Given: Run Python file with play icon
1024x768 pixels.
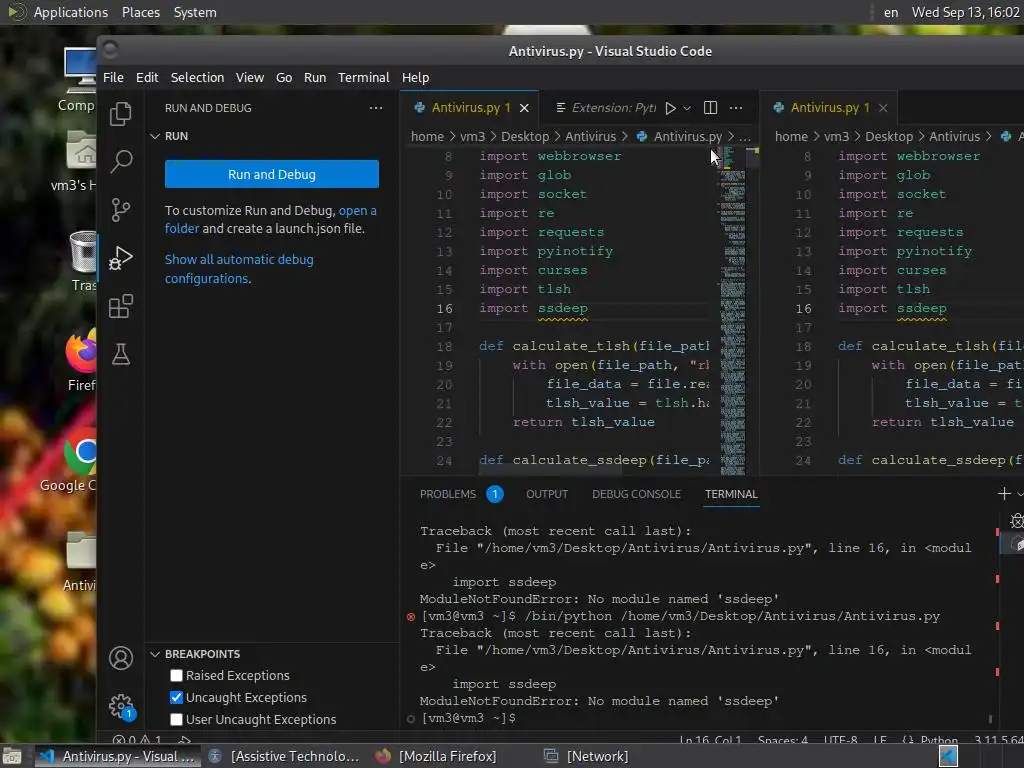Looking at the screenshot, I should [x=670, y=108].
